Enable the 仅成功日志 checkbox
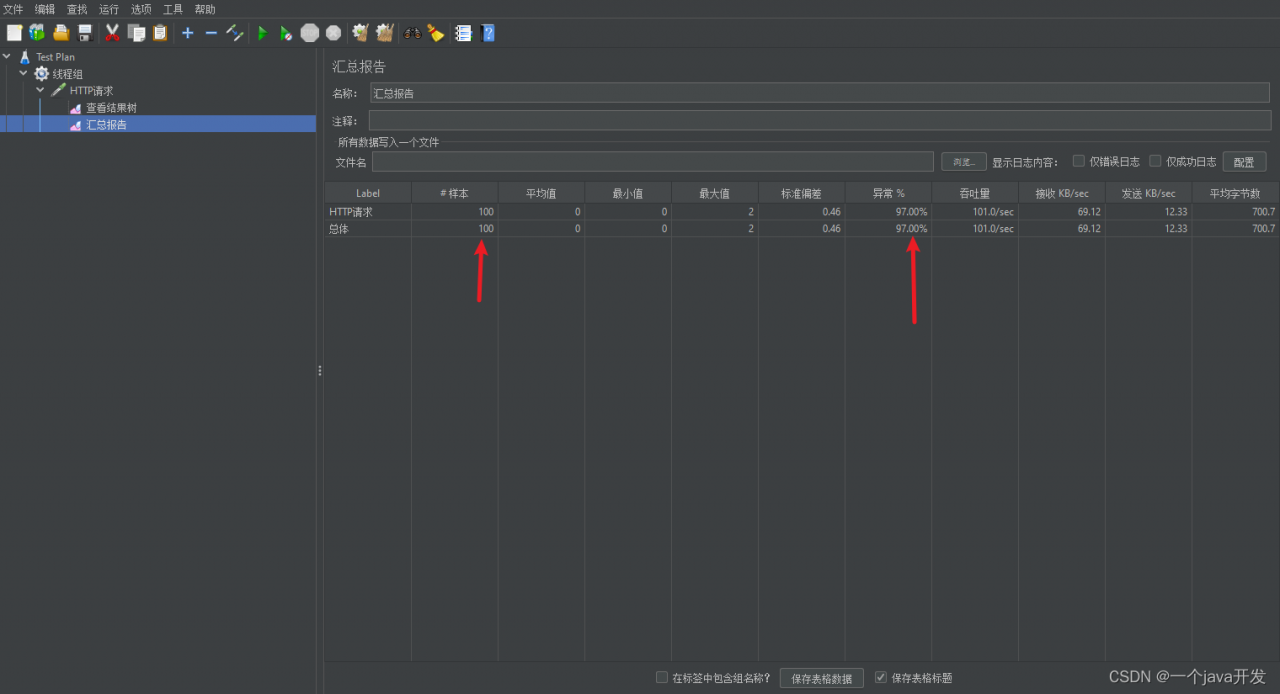Screen dimensions: 1280x694 click(x=1155, y=161)
